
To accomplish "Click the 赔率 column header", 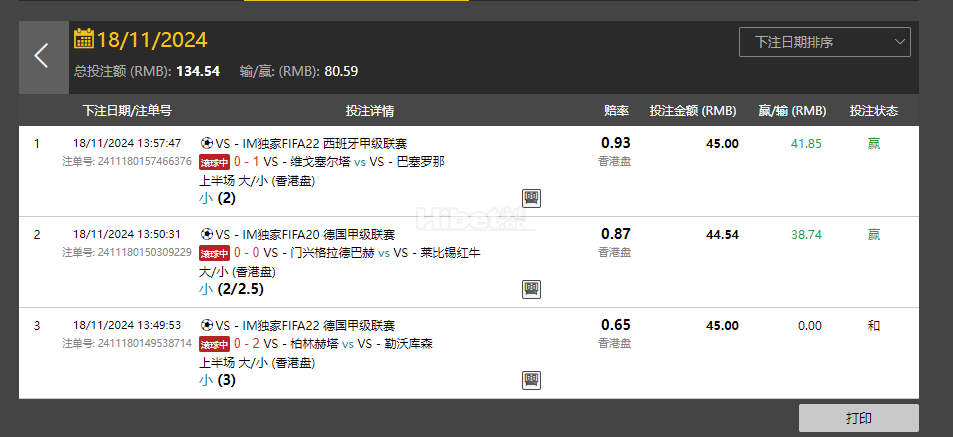I will (x=616, y=111).
